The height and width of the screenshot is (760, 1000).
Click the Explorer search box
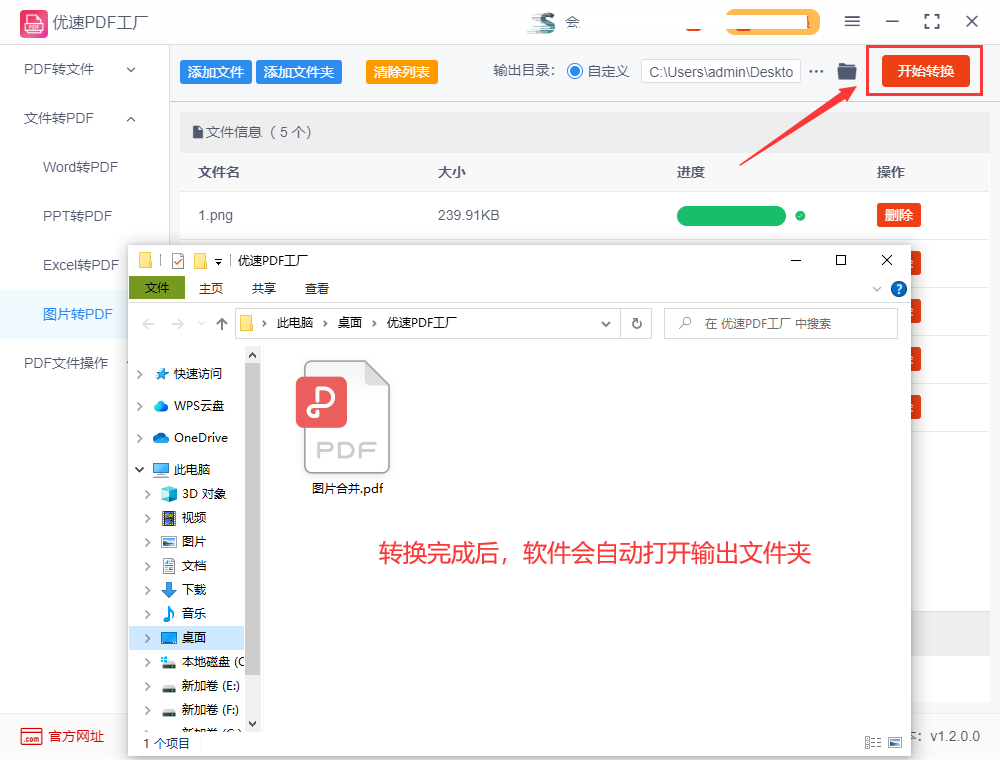pyautogui.click(x=781, y=323)
